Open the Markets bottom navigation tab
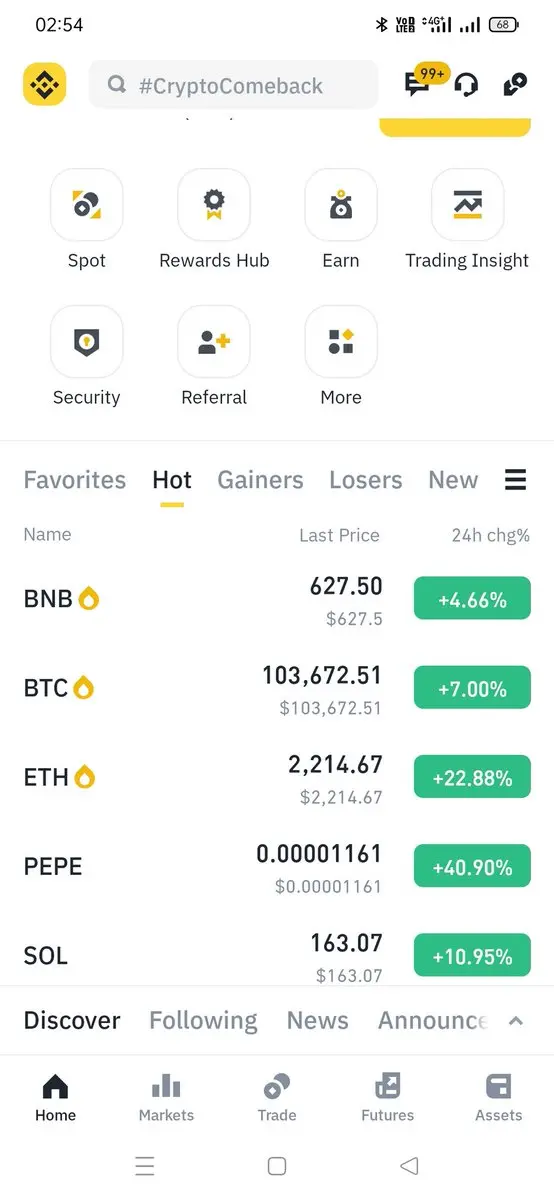Viewport: 554px width, 1200px height. coord(166,1098)
